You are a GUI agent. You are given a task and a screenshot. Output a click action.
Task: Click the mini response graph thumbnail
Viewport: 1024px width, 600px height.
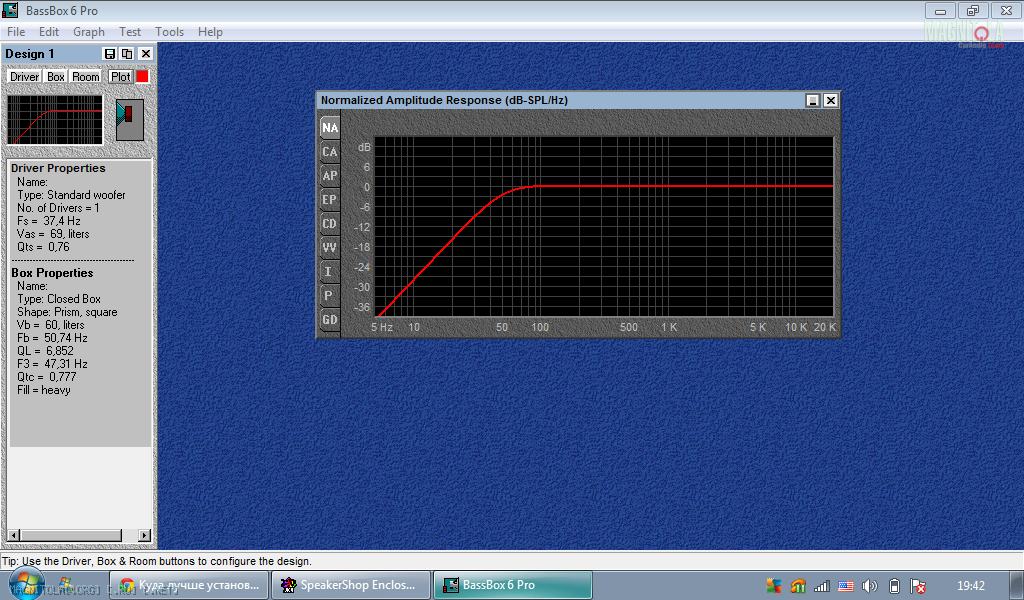(55, 119)
